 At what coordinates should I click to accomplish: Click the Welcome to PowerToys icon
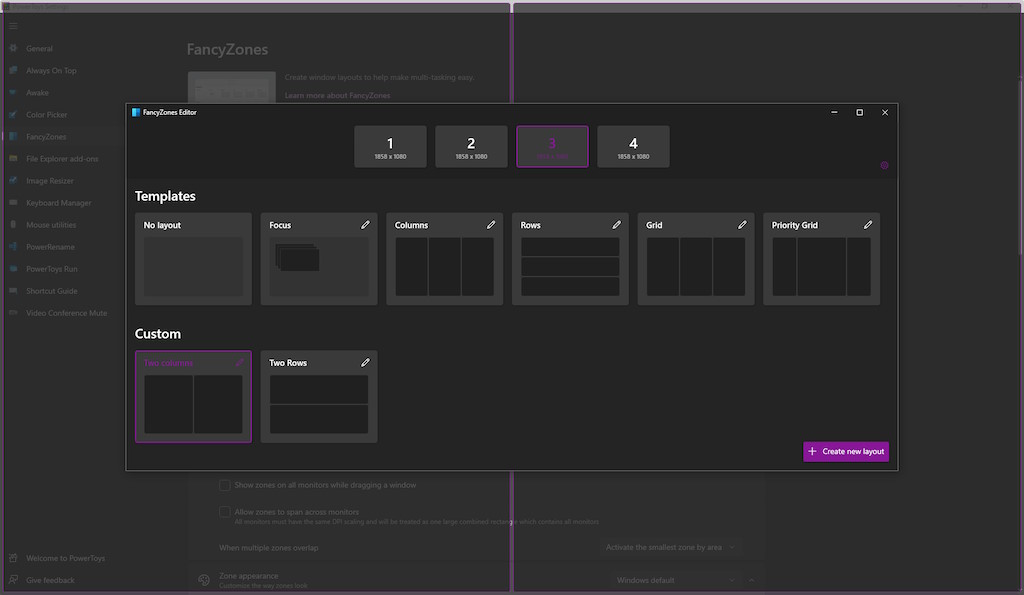click(x=13, y=558)
